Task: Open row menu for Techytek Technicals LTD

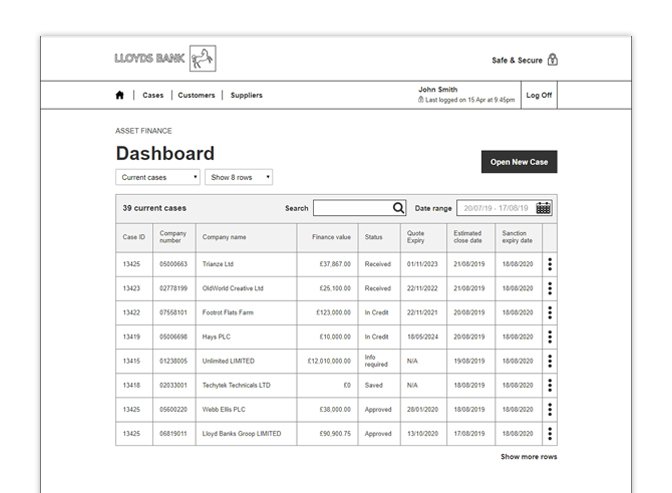Action: (x=550, y=385)
